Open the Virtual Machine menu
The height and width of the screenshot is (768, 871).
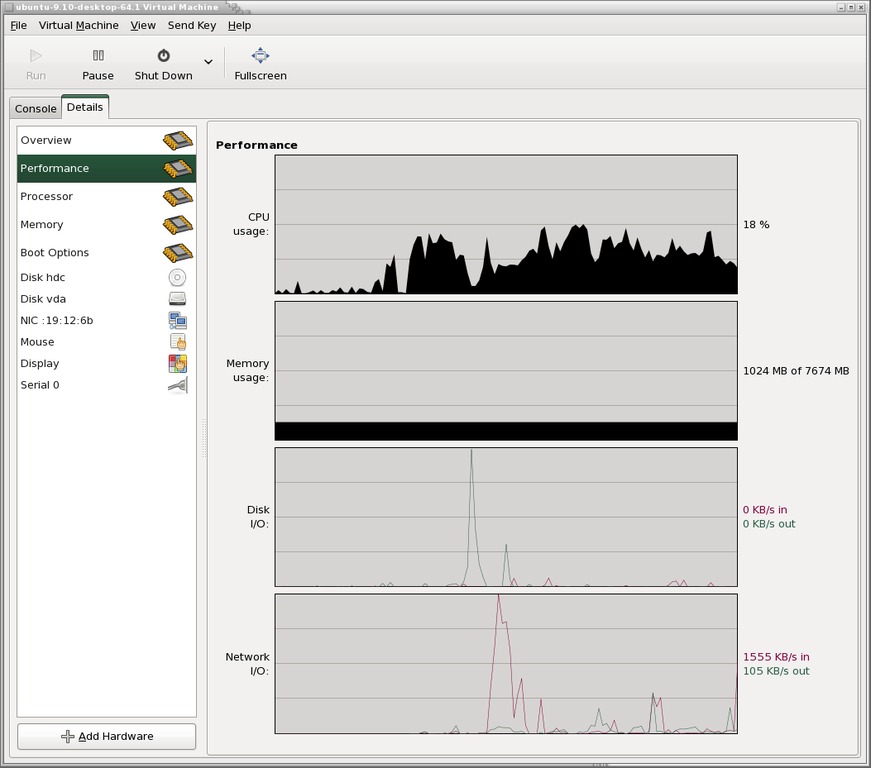(78, 25)
